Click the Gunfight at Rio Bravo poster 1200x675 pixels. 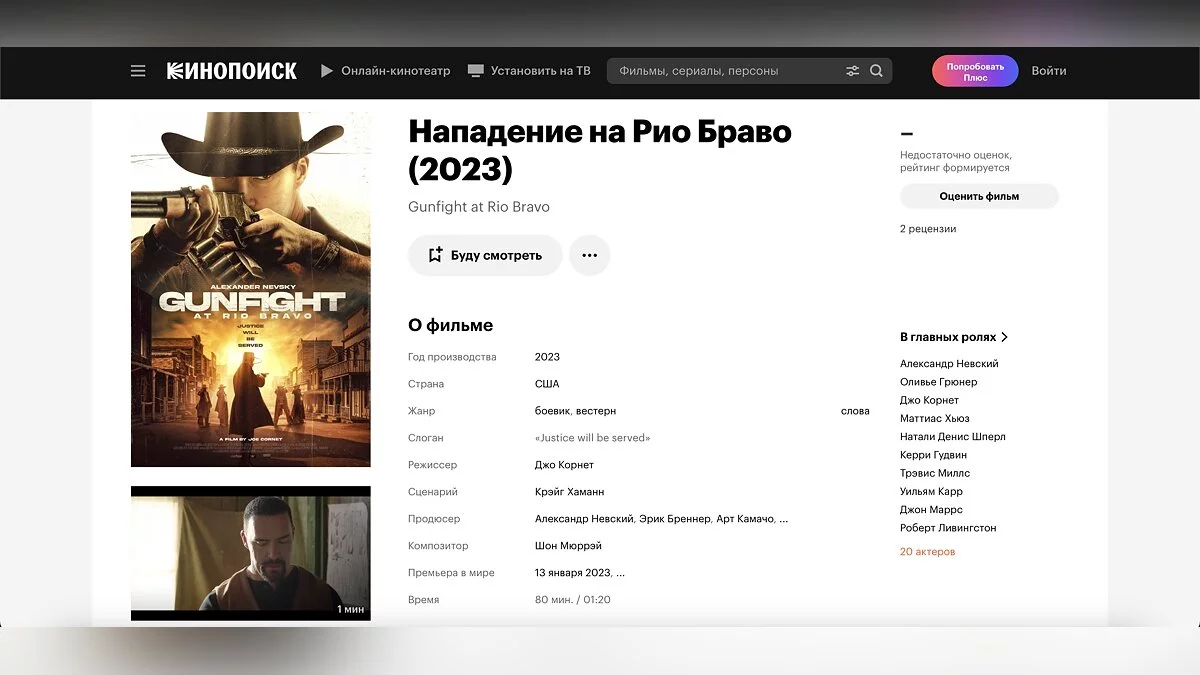coord(250,289)
